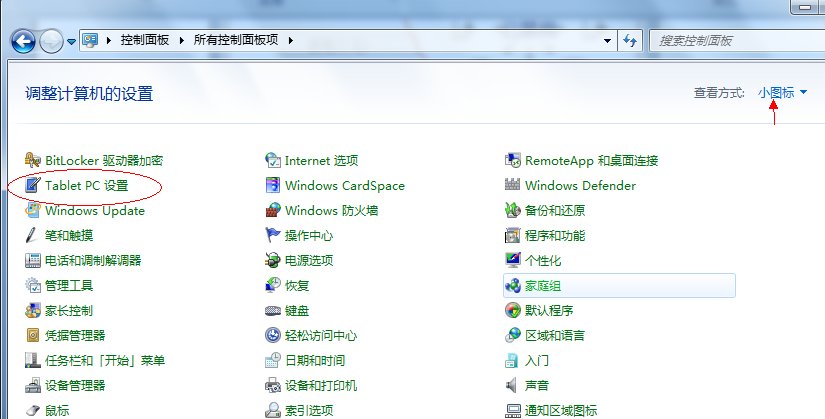Image resolution: width=825 pixels, height=419 pixels.
Task: Click the Tablet PC 设置 icon
Action: point(33,185)
